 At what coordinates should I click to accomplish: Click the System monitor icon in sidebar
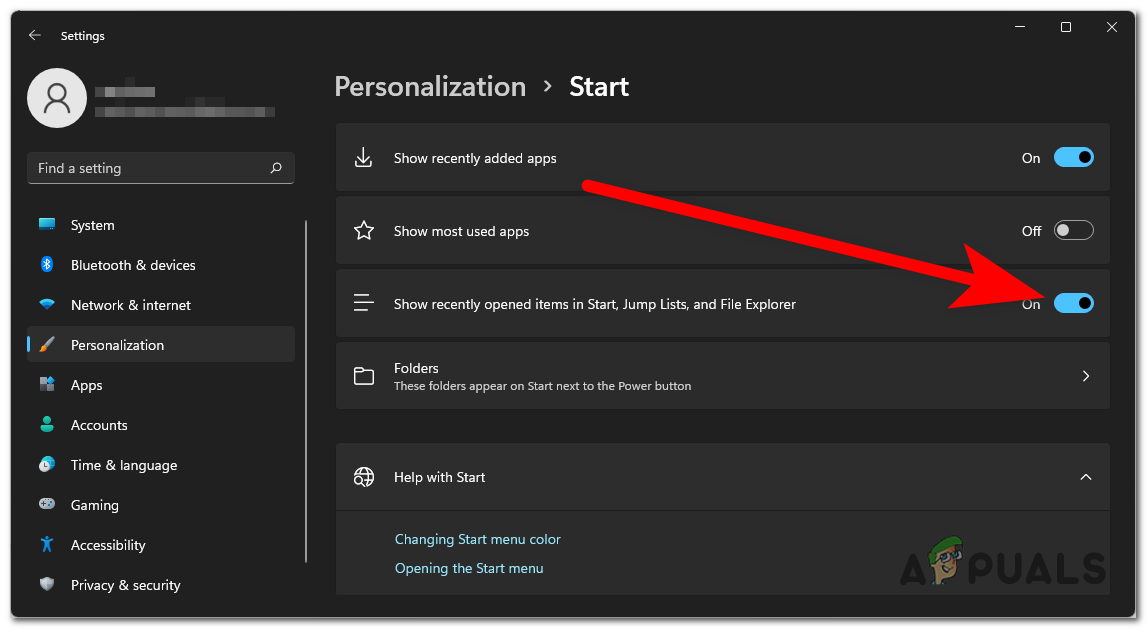[x=47, y=225]
